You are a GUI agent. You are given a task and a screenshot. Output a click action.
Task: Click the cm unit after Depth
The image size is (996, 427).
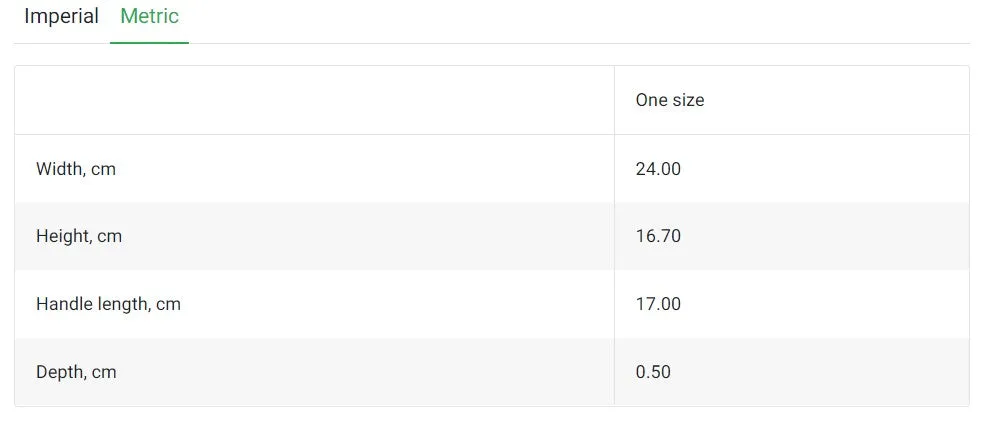[x=104, y=373]
